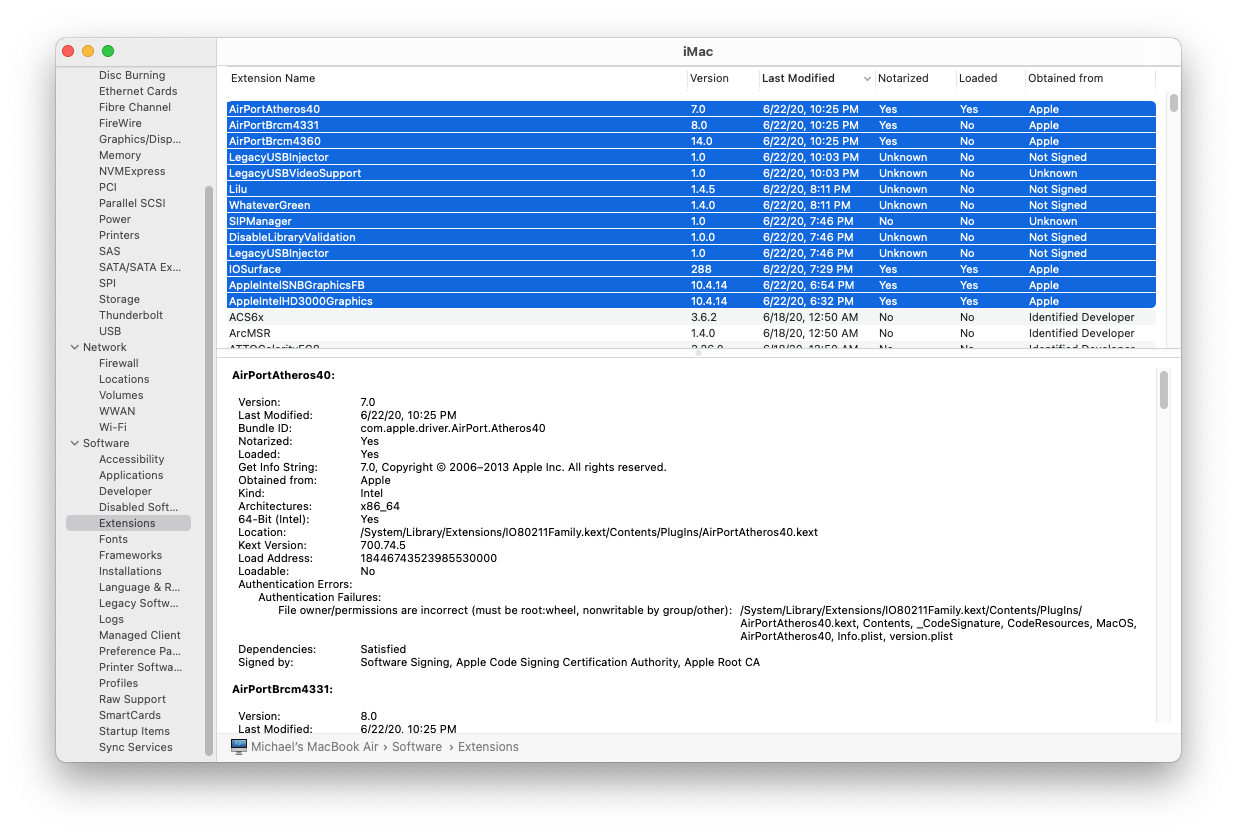Sort by Loaded column header
Image resolution: width=1237 pixels, height=836 pixels.
point(978,78)
